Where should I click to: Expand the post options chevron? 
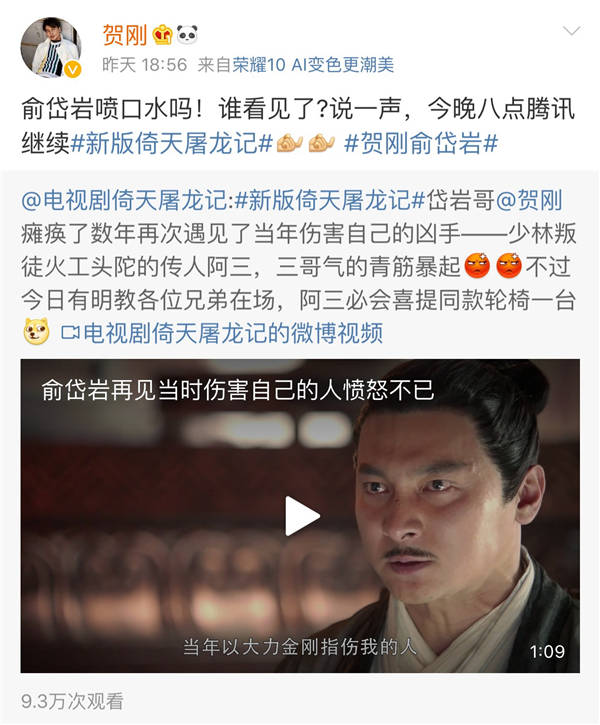coord(571,31)
